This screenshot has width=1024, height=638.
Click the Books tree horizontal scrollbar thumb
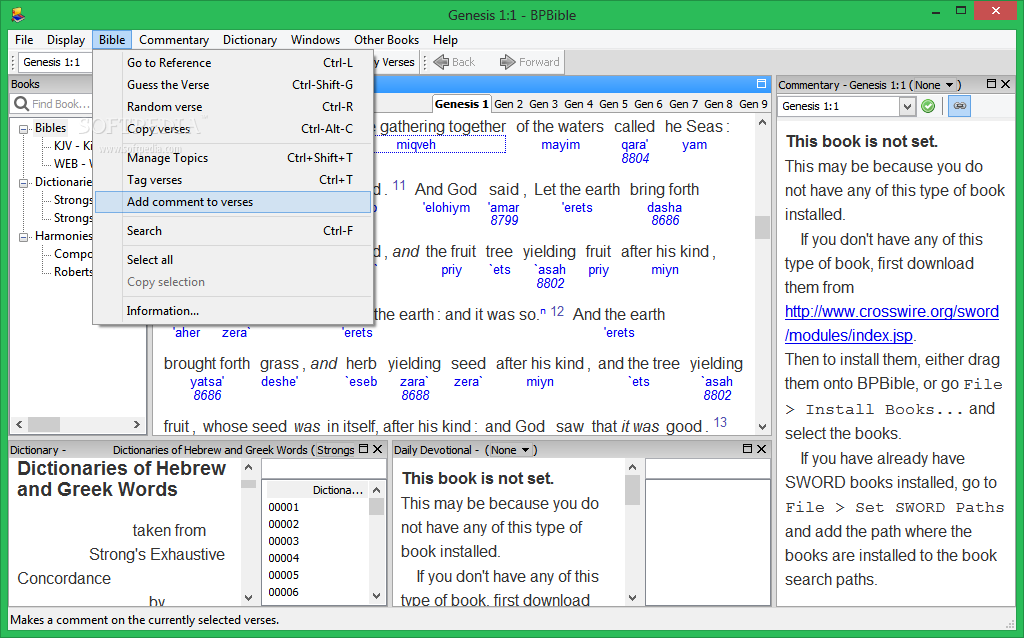tap(44, 424)
